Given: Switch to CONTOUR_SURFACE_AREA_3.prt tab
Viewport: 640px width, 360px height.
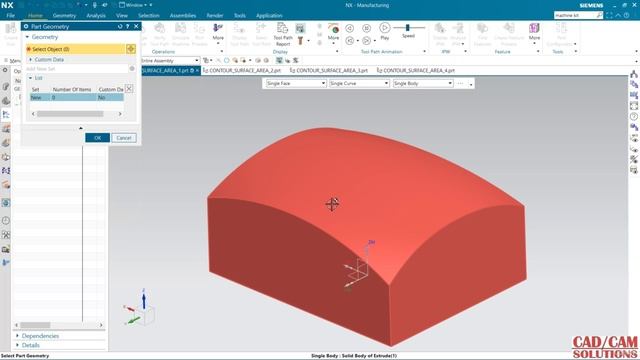Looking at the screenshot, I should (x=329, y=70).
